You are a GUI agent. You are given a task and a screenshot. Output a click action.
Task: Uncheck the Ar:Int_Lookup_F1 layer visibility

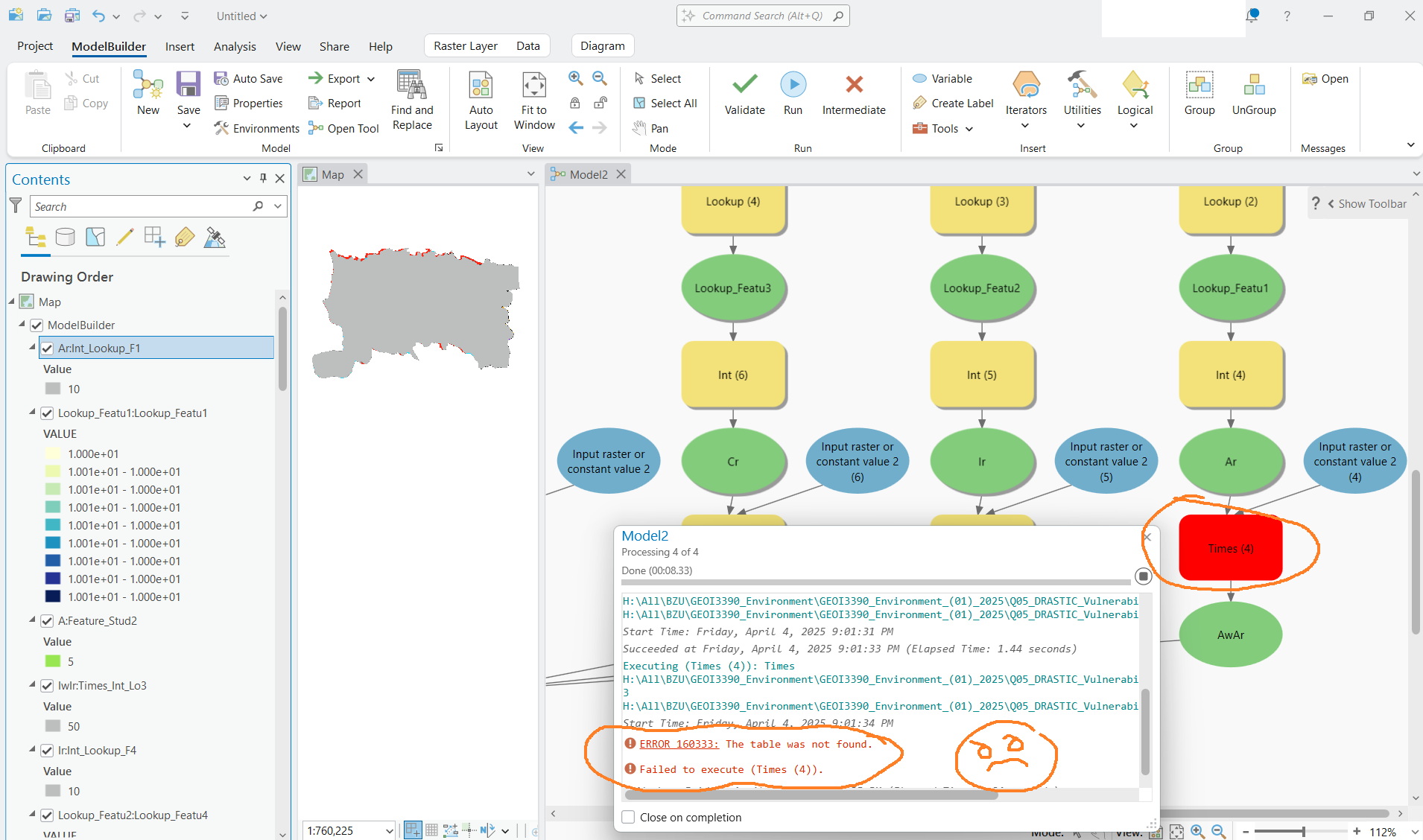coord(47,348)
